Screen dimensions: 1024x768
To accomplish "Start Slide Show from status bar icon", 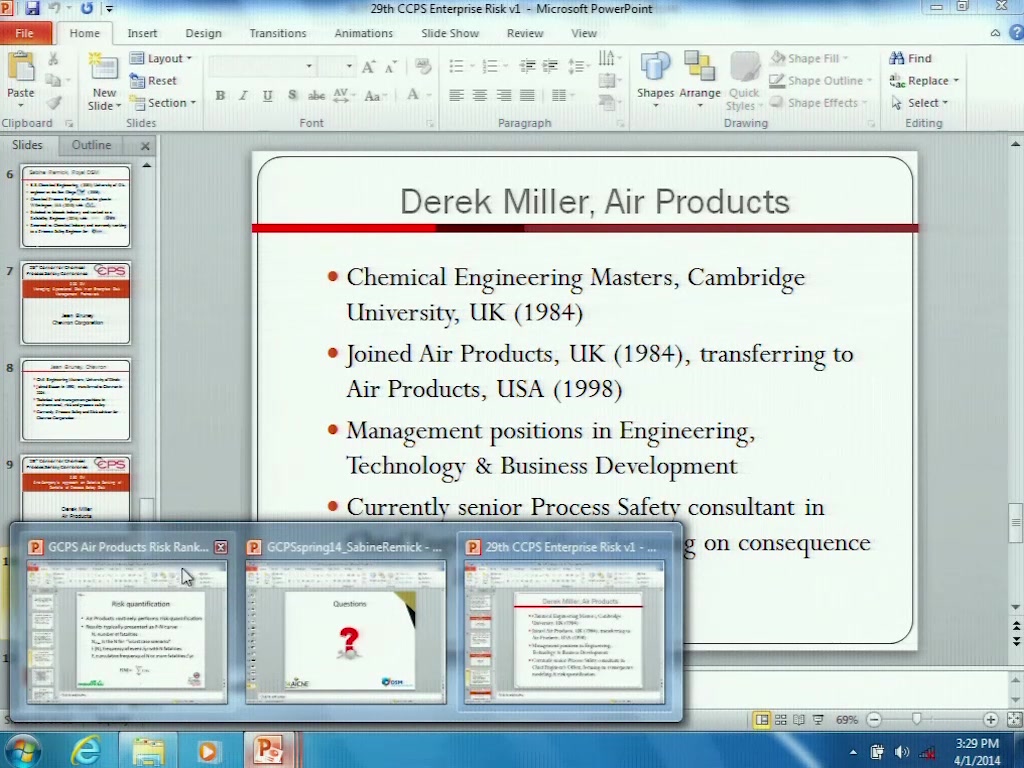I will 818,720.
